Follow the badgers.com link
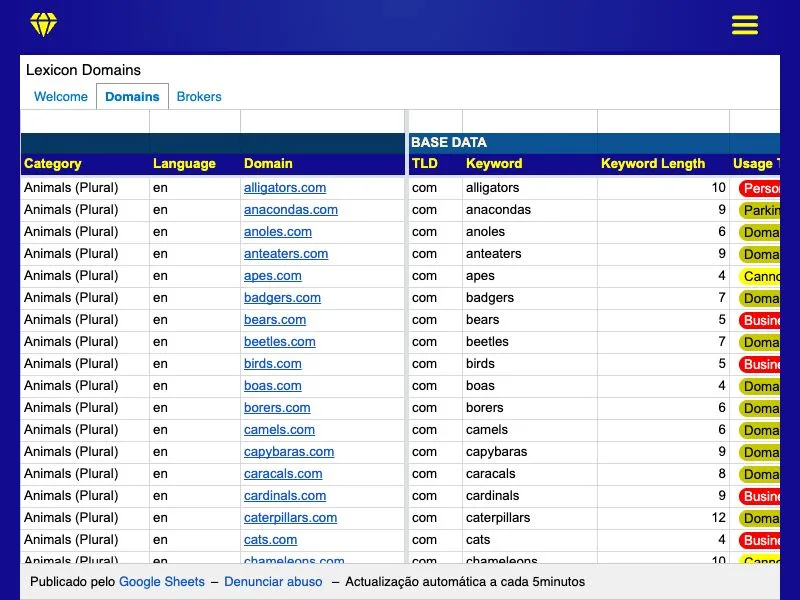Image resolution: width=800 pixels, height=600 pixels. pyautogui.click(x=282, y=297)
